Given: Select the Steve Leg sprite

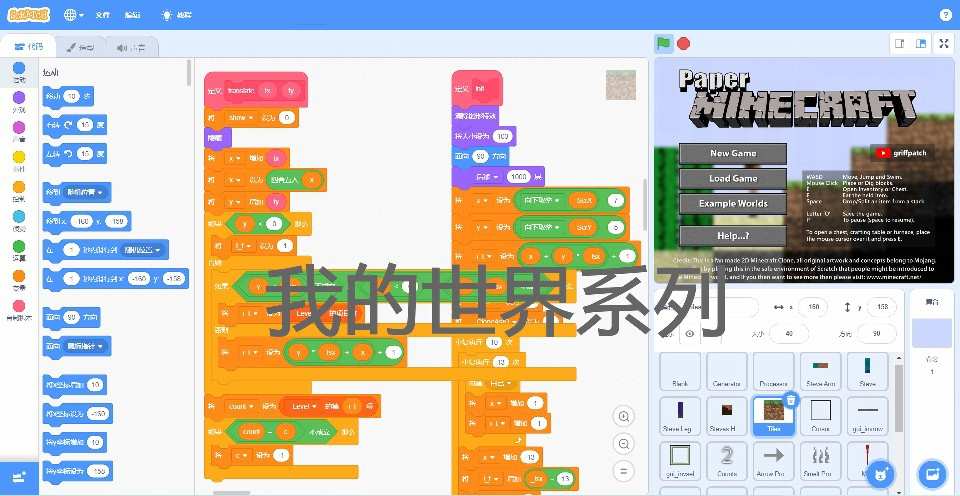Looking at the screenshot, I should pos(680,417).
